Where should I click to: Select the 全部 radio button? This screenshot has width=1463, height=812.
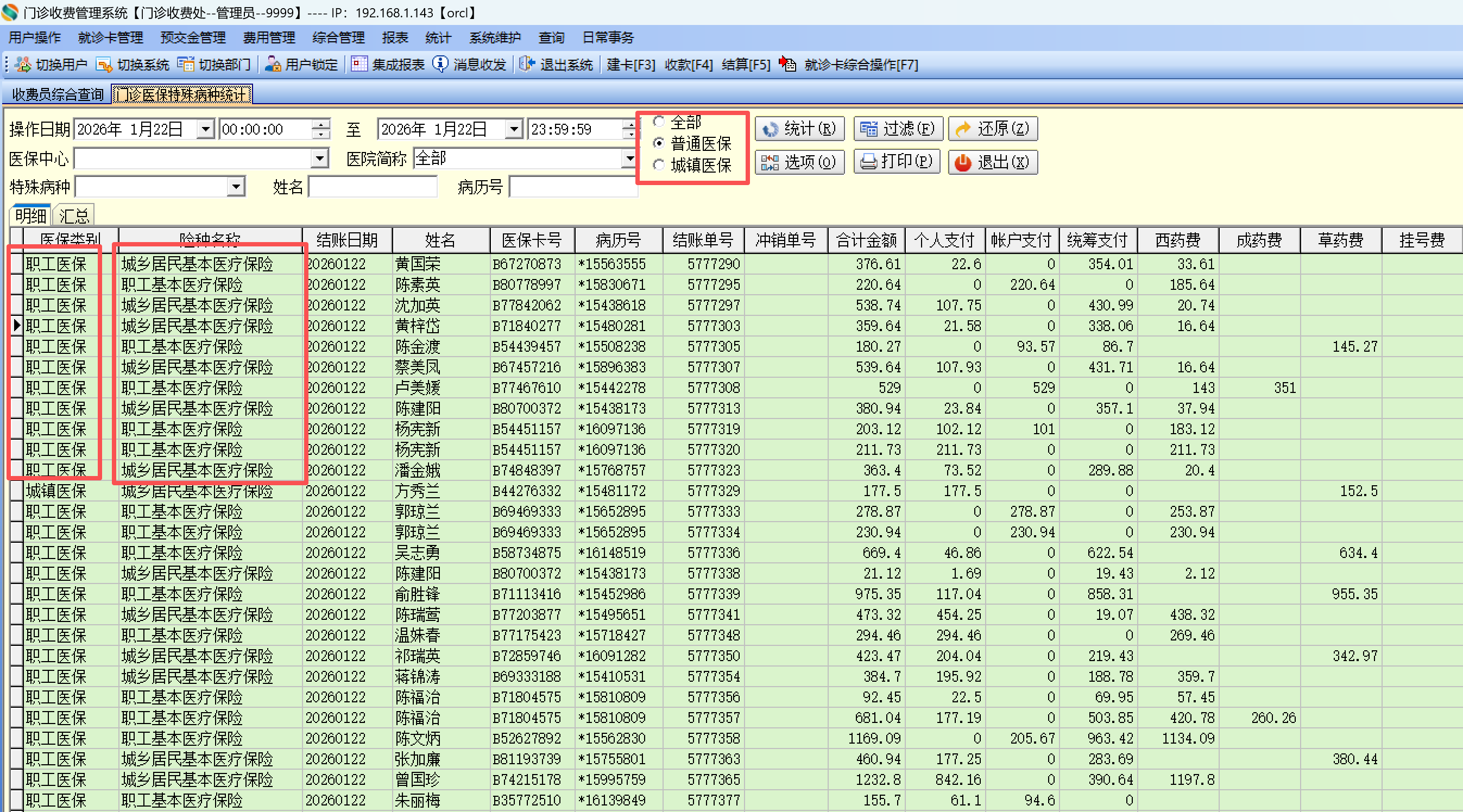coord(659,122)
